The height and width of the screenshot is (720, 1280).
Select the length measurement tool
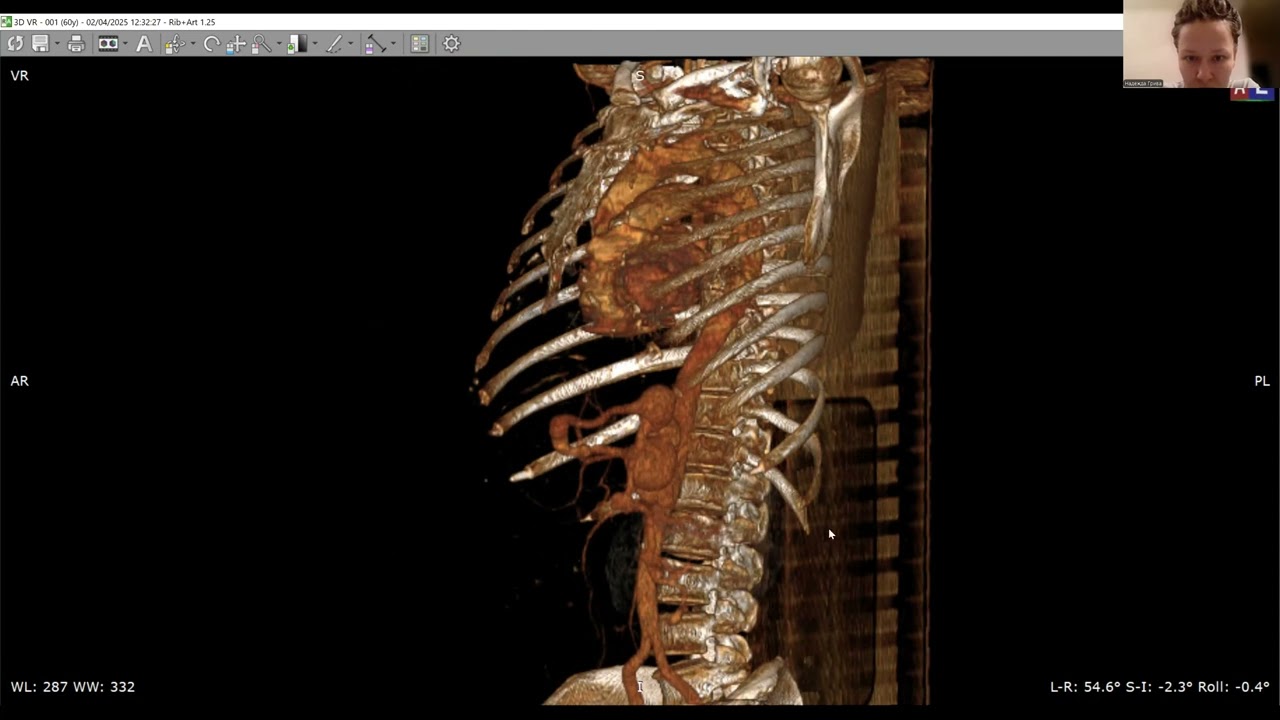coord(375,44)
